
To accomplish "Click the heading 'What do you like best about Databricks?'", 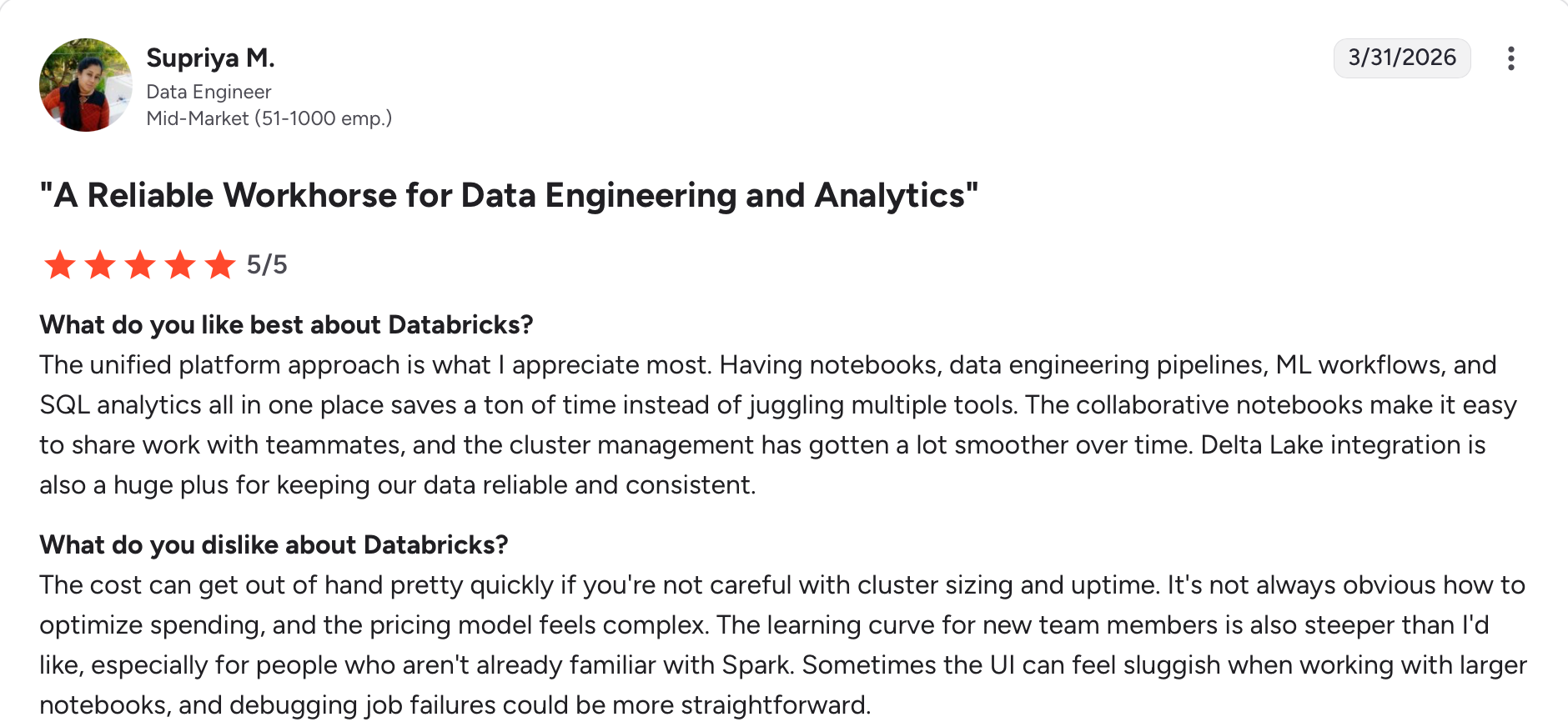I will tap(286, 324).
